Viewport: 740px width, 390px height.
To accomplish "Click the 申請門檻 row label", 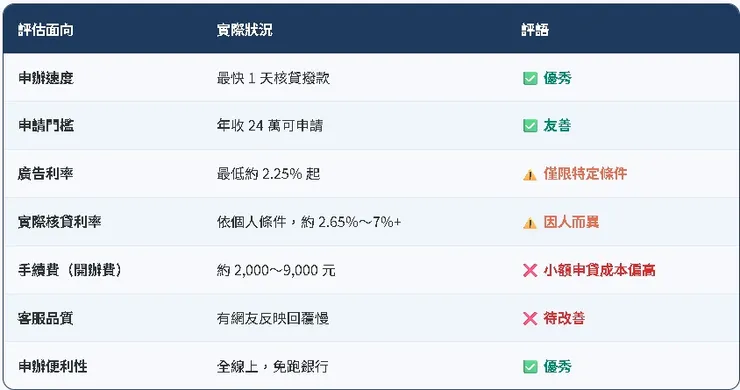I will pos(46,126).
